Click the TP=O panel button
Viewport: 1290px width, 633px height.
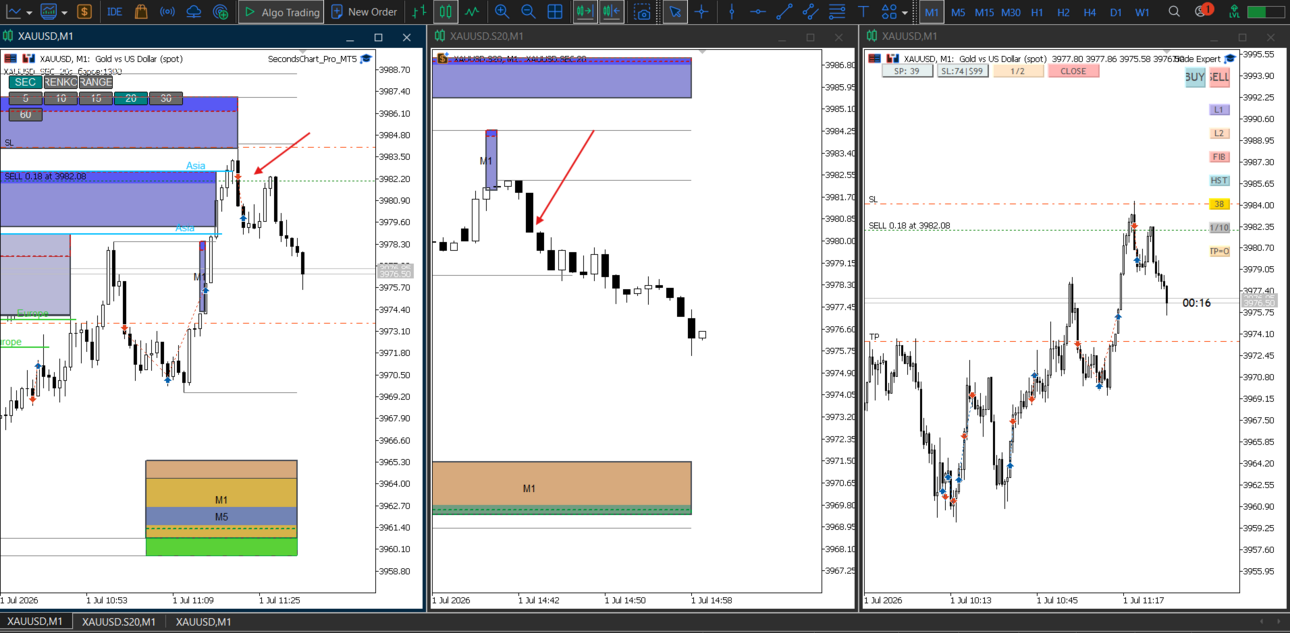[x=1219, y=252]
